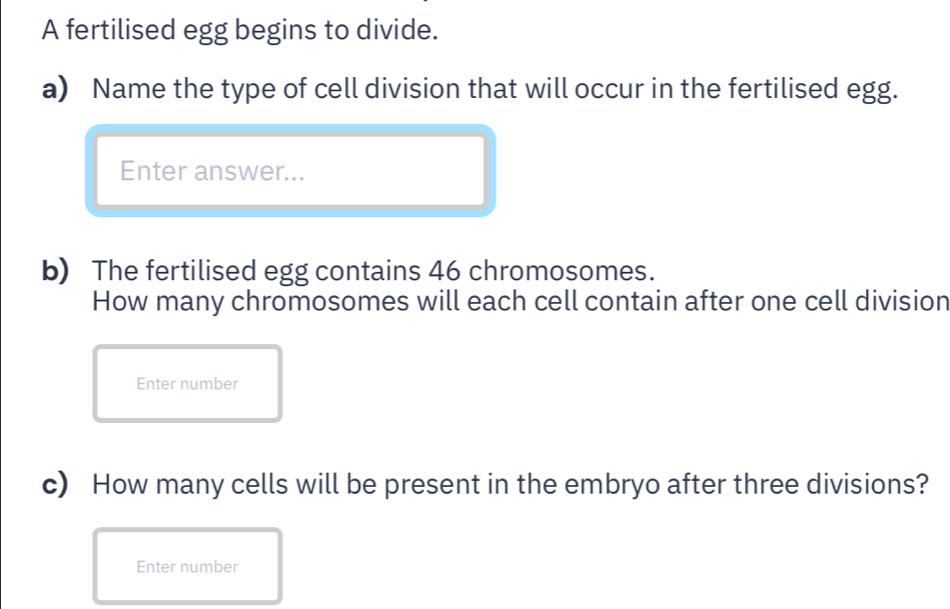Focus the number field under the chromosomes question
Viewport: 950px width, 609px height.
188,383
